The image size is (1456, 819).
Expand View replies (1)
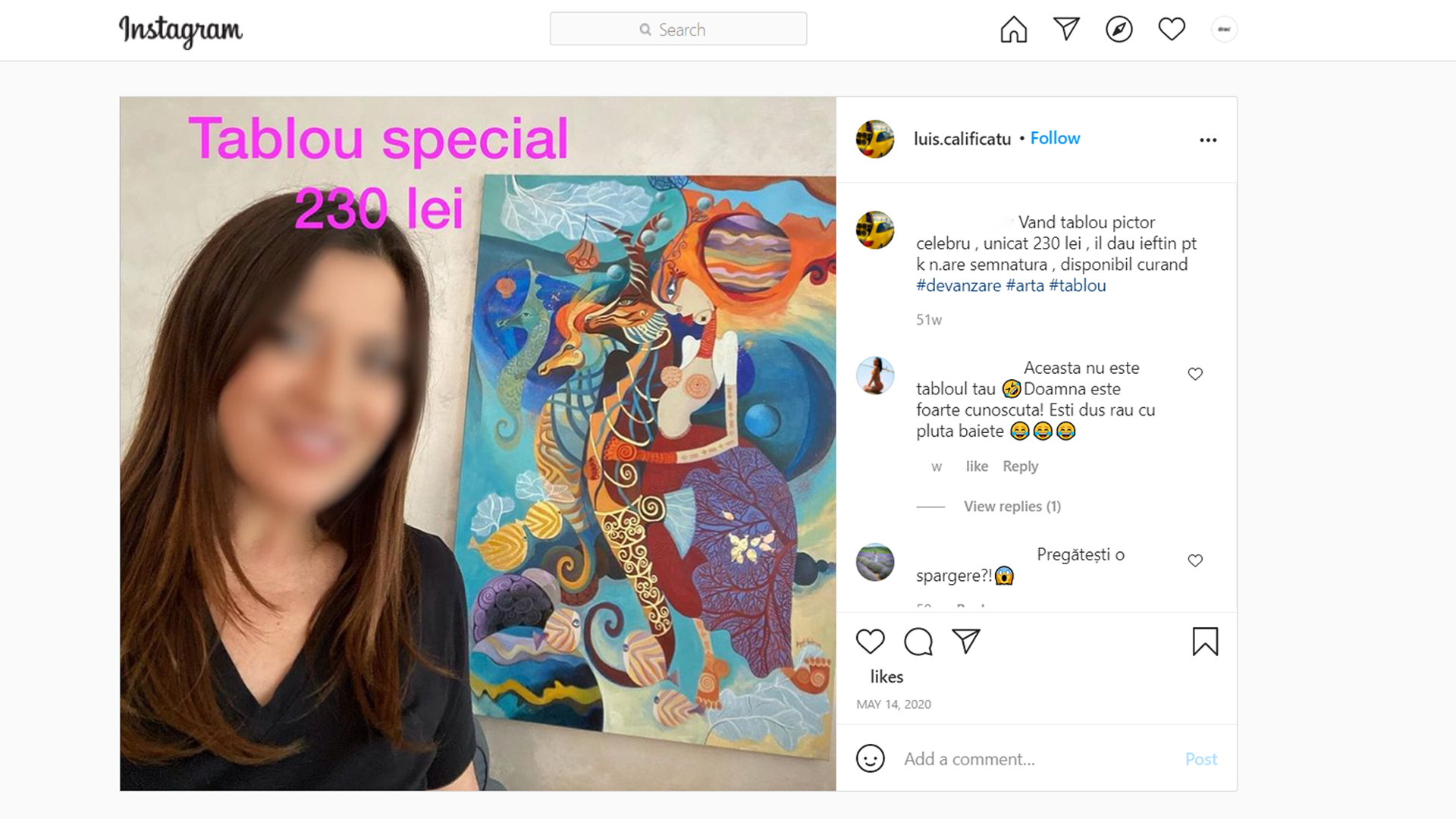click(x=1012, y=506)
